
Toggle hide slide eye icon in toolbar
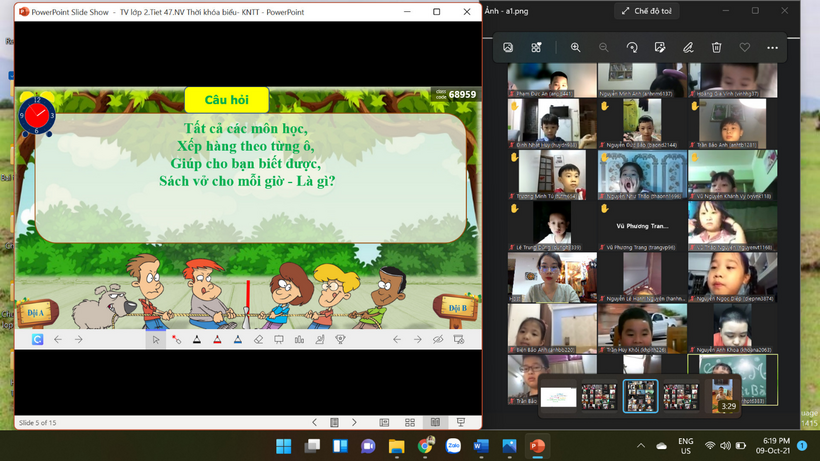pos(438,340)
